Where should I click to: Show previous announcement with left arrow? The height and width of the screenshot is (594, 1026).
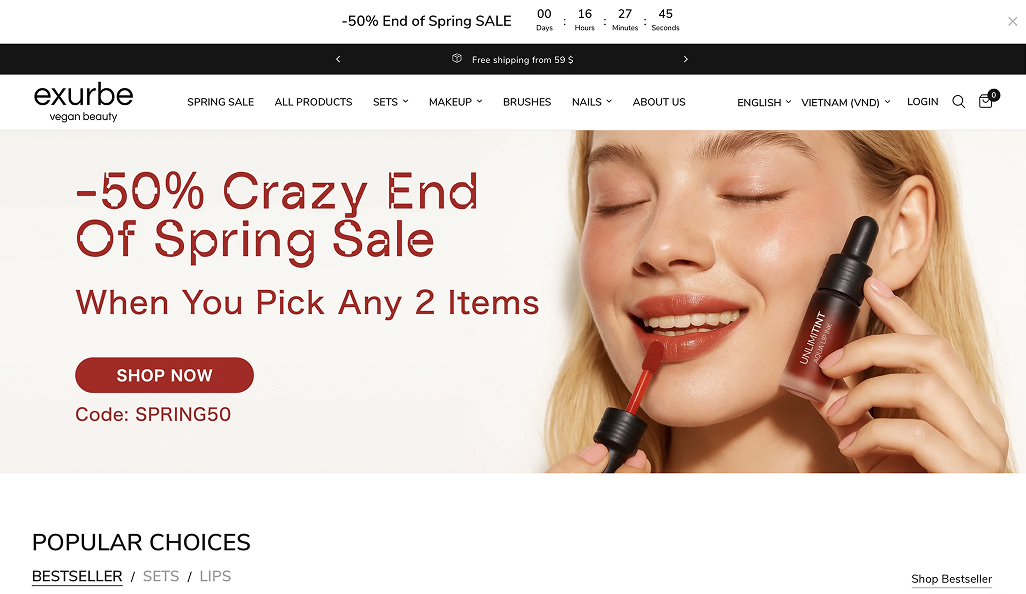coord(338,59)
